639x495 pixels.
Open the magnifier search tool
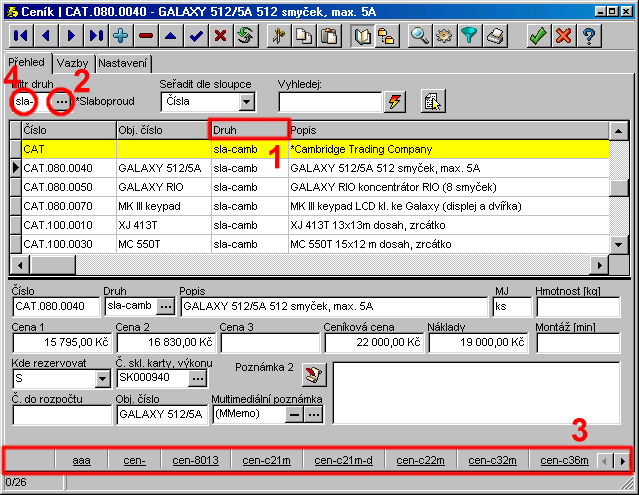point(420,35)
